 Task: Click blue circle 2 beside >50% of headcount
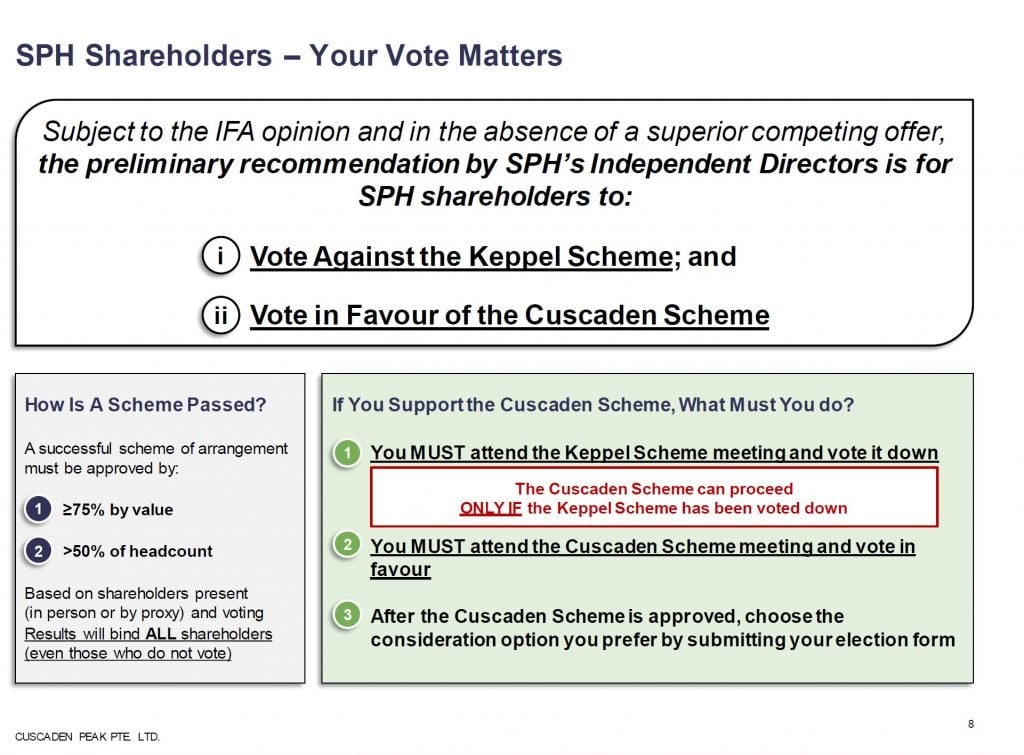pyautogui.click(x=39, y=551)
